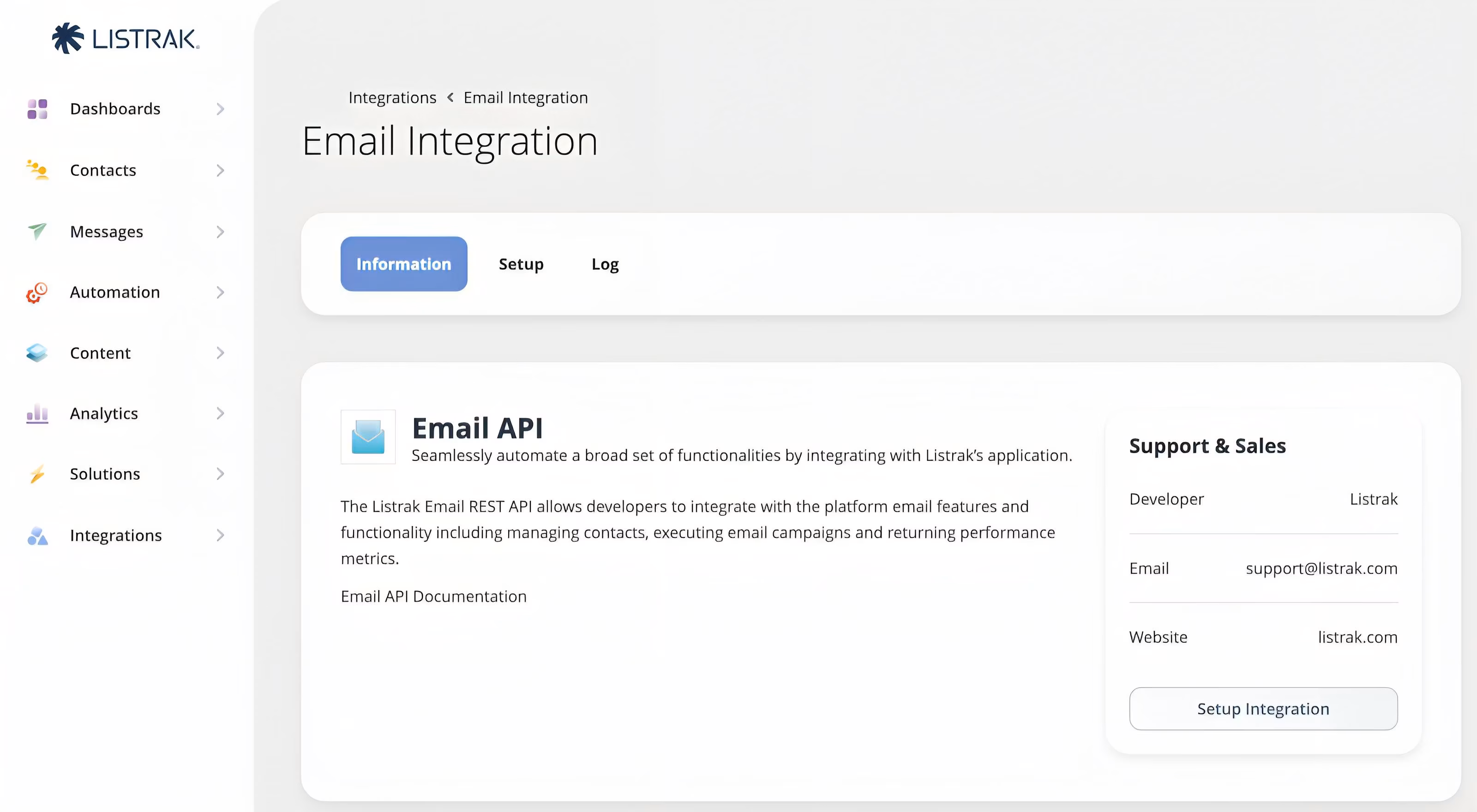The height and width of the screenshot is (812, 1477).
Task: Click the Website label
Action: [x=1158, y=637]
